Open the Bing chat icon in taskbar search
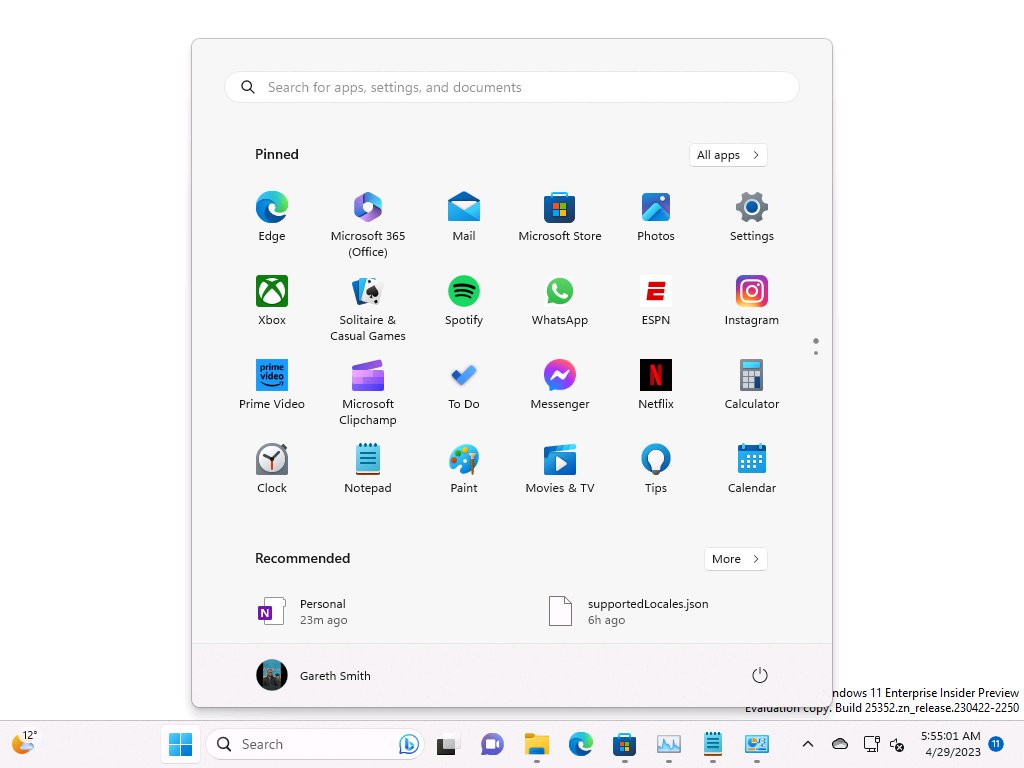 [409, 744]
